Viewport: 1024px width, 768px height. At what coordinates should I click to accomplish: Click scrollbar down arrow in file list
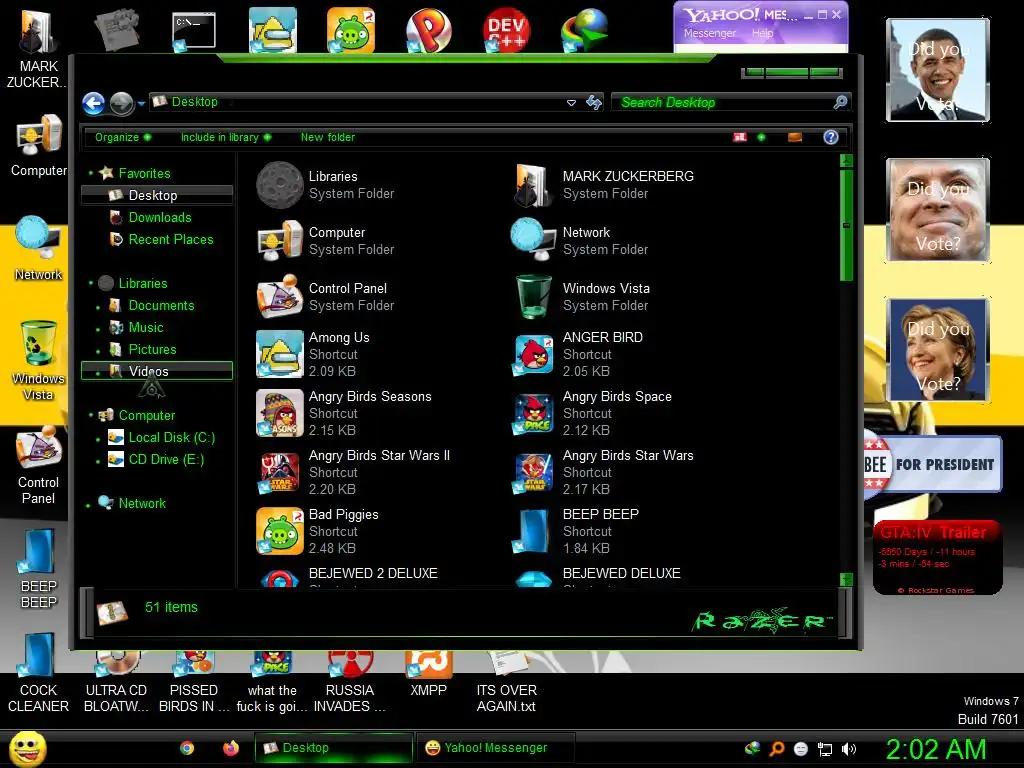tap(846, 580)
